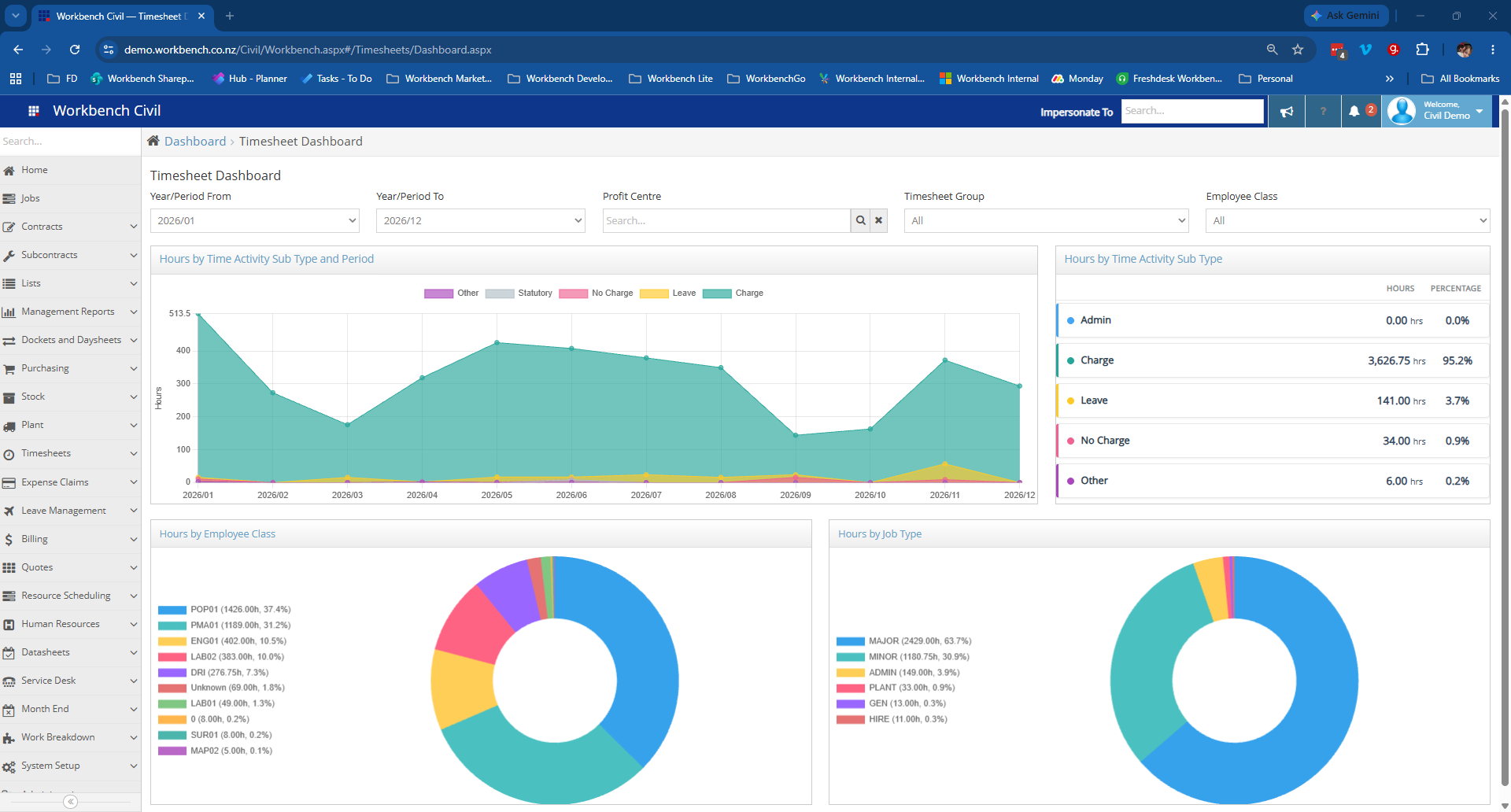Reload the page in the browser
The image size is (1511, 812).
click(x=75, y=50)
